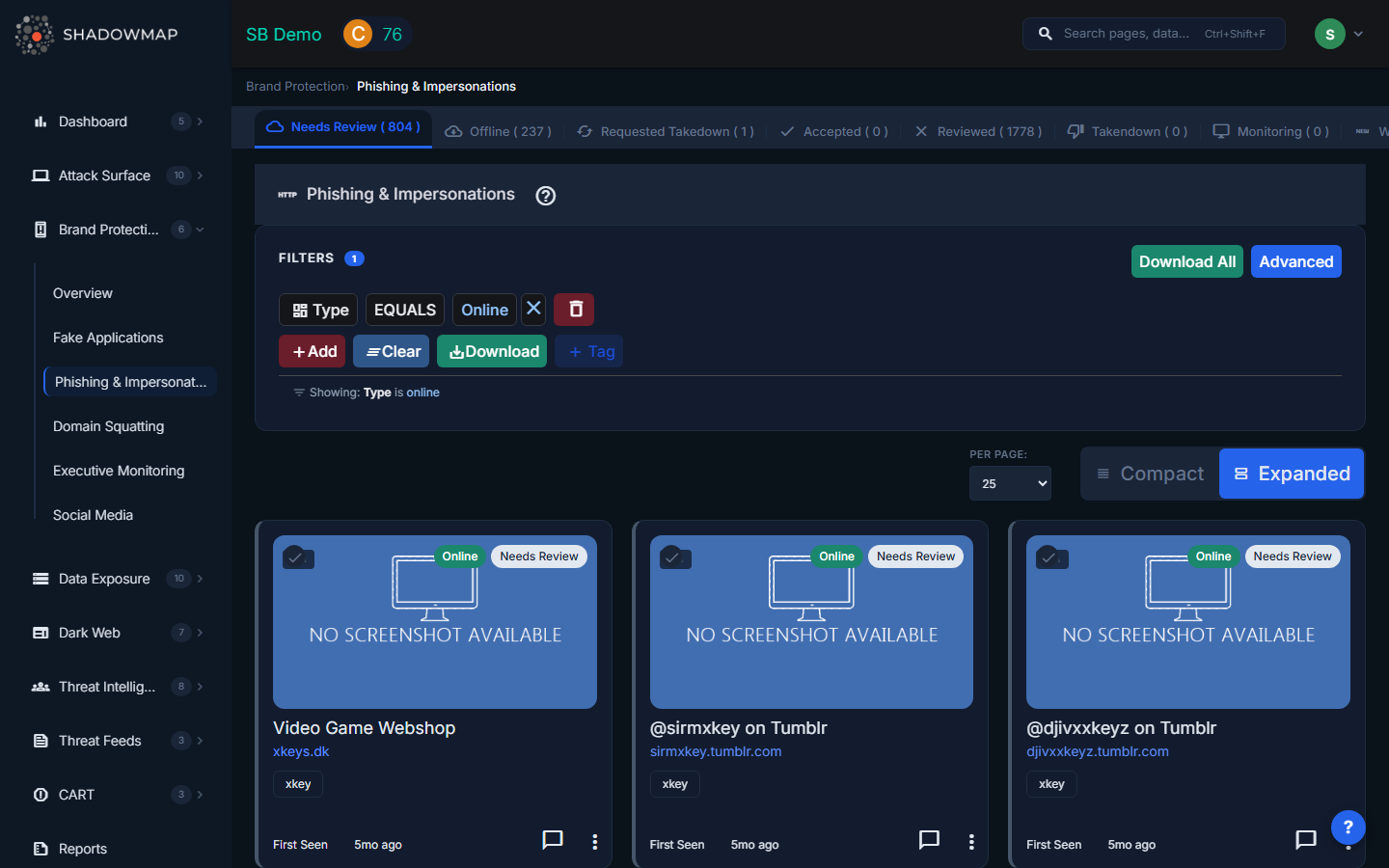Open comments on the Video Game Webshop card
The width and height of the screenshot is (1389, 868).
tap(552, 840)
